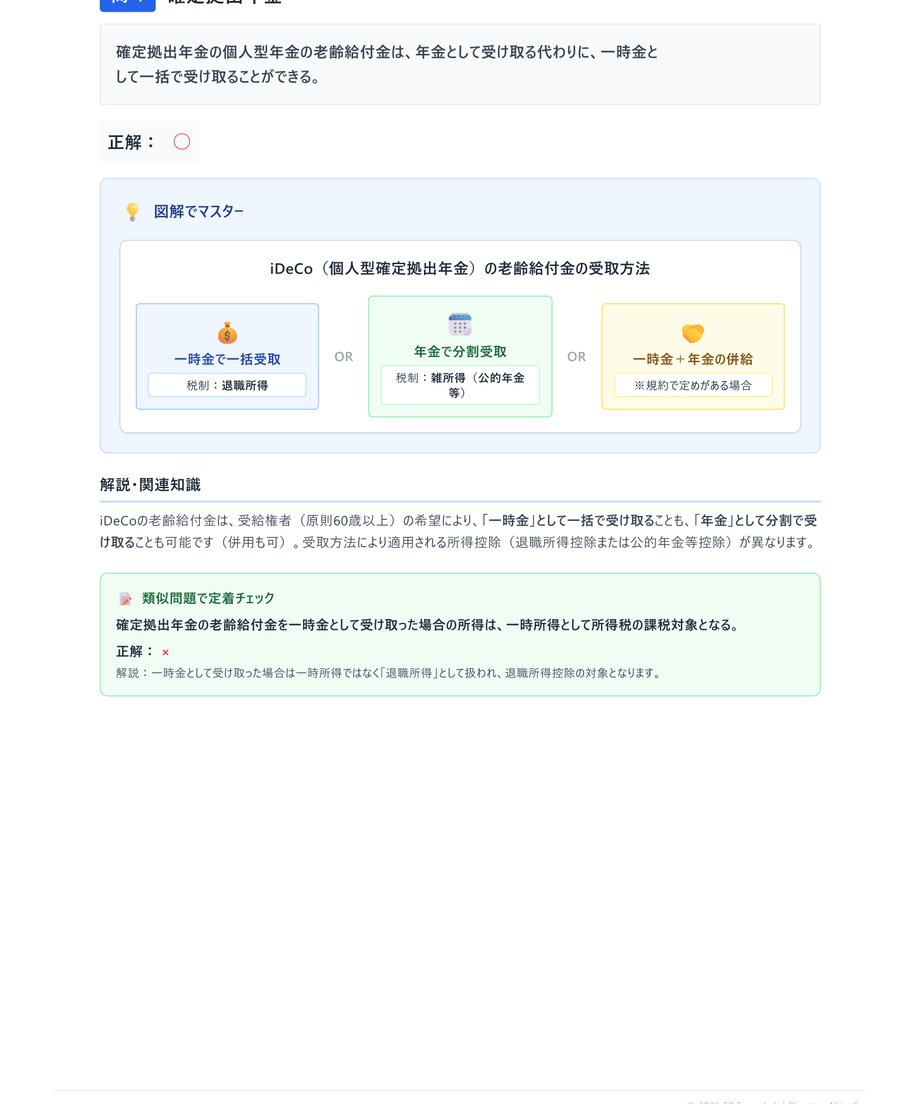Image resolution: width=920 pixels, height=1104 pixels.
Task: Click the first OR separator between blue and green cards
Action: [344, 357]
